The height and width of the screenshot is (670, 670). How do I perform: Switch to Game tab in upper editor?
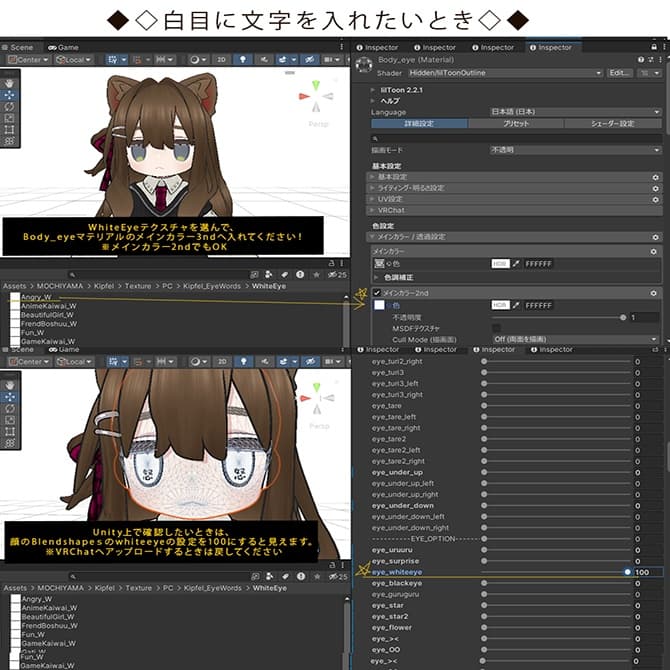point(63,47)
